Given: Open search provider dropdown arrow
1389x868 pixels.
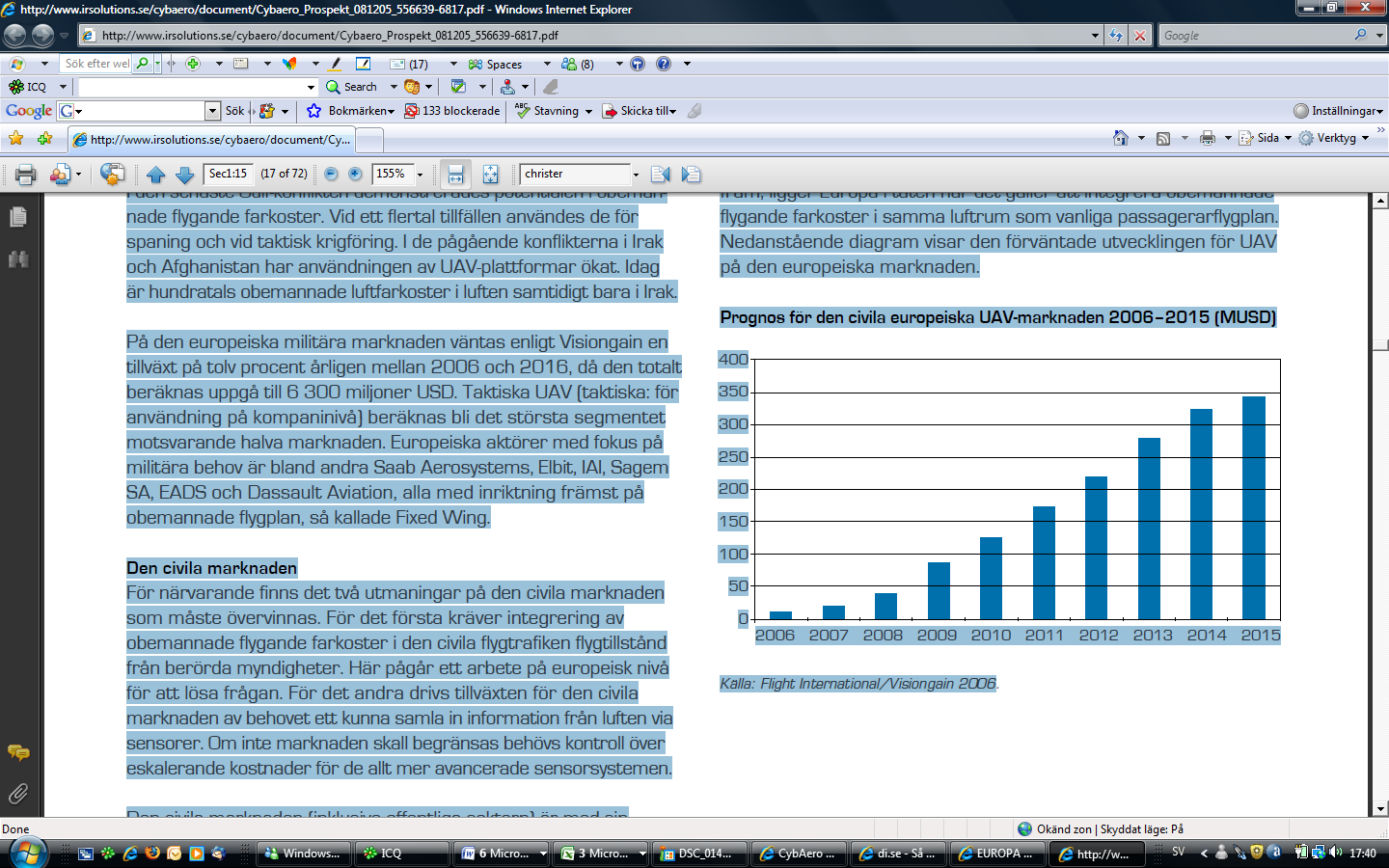Looking at the screenshot, I should coord(1379,36).
